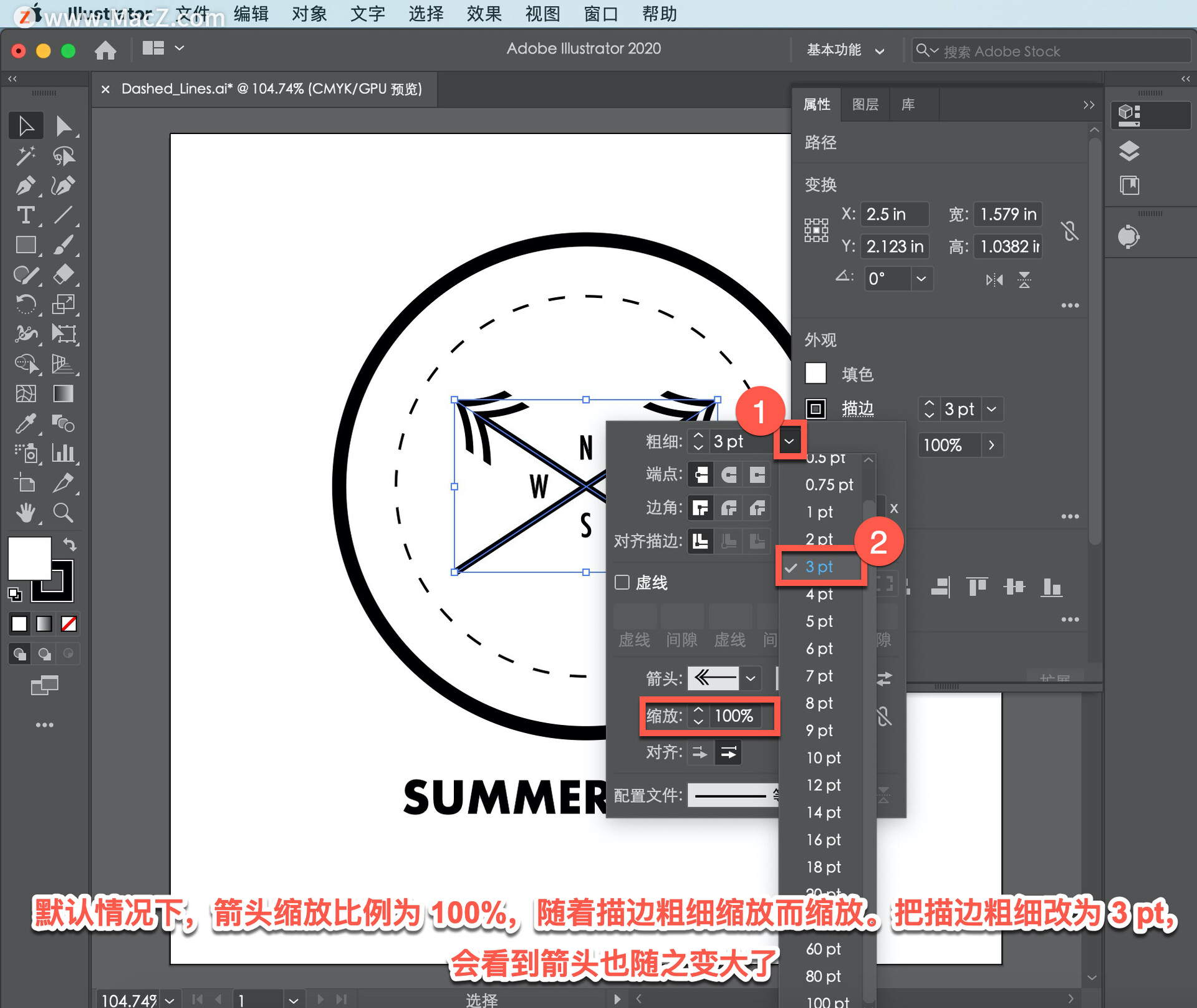
Task: Click the 填色 fill color swatch
Action: (815, 373)
